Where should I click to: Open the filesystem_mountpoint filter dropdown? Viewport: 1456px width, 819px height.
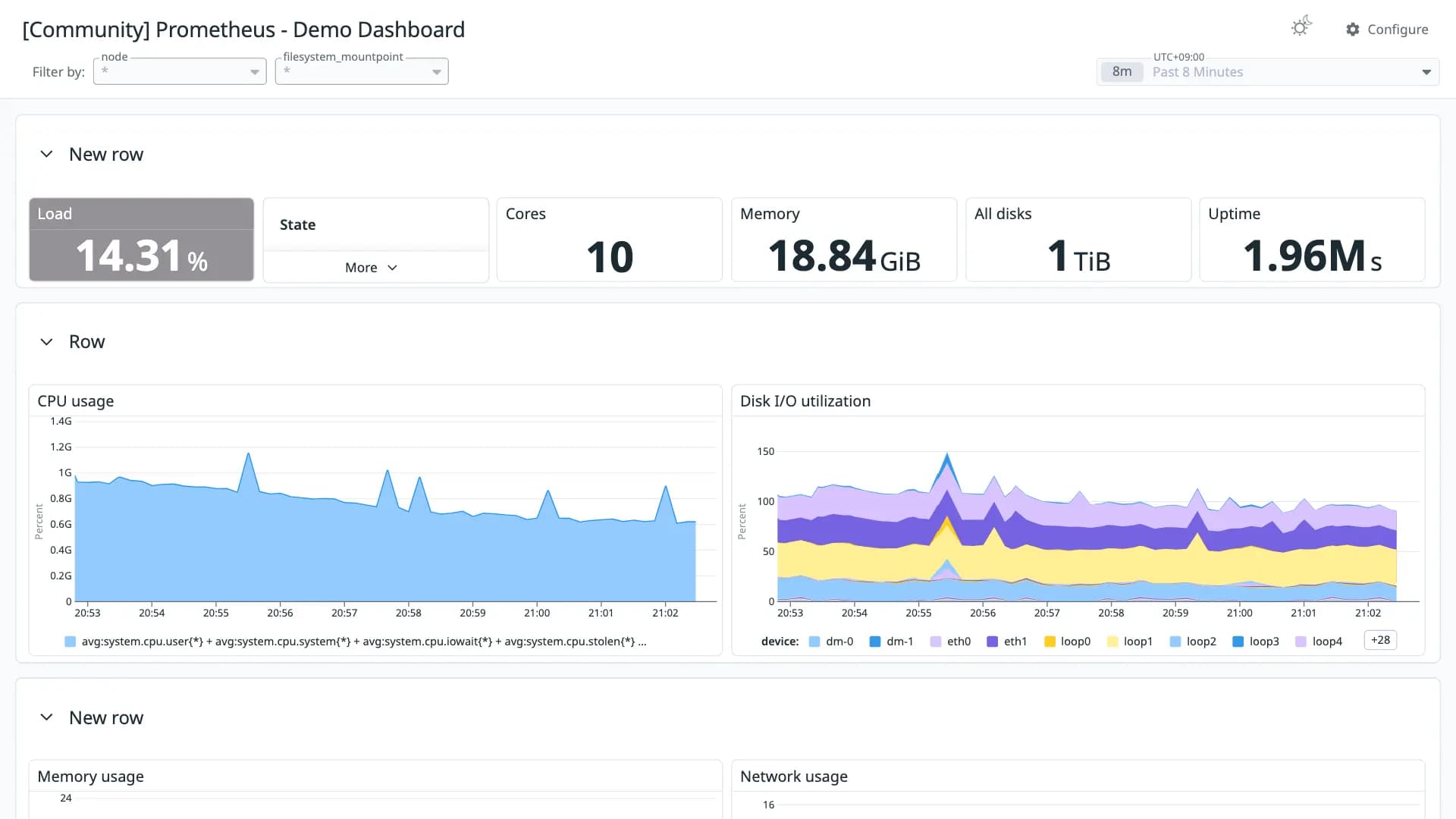[x=362, y=71]
